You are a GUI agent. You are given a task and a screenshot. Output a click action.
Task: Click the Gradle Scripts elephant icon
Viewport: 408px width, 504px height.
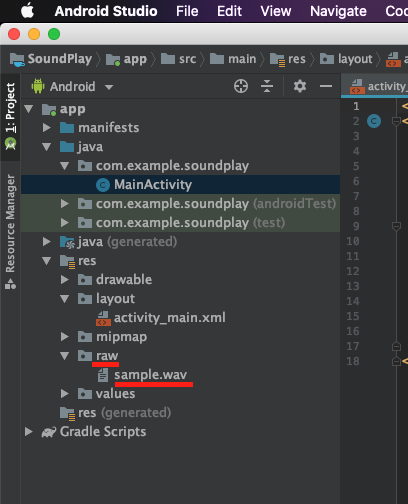[49, 432]
